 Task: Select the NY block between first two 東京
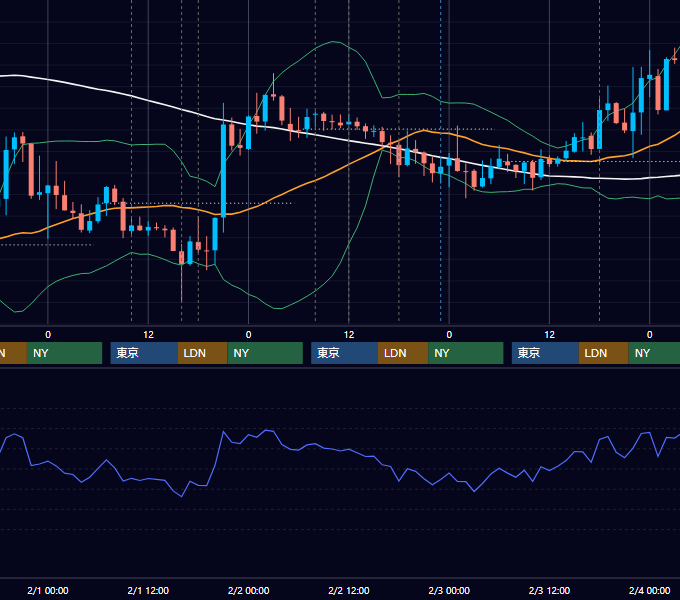[x=265, y=353]
